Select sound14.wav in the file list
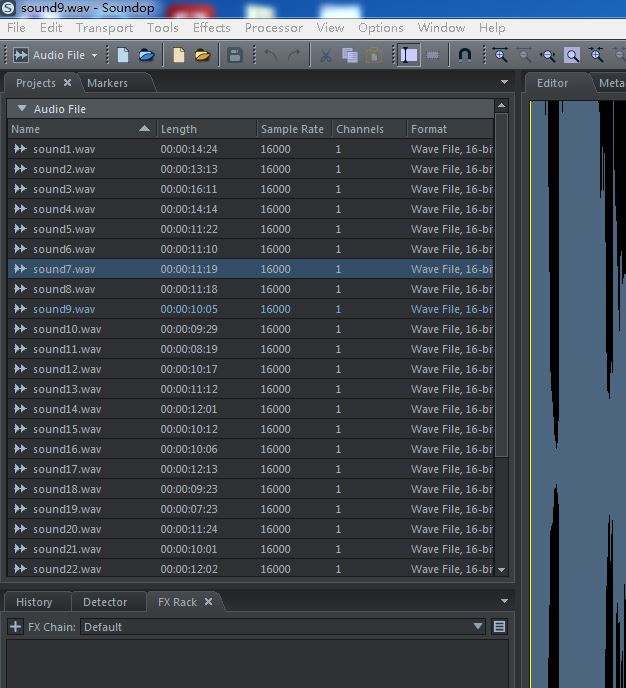626x688 pixels. (68, 409)
